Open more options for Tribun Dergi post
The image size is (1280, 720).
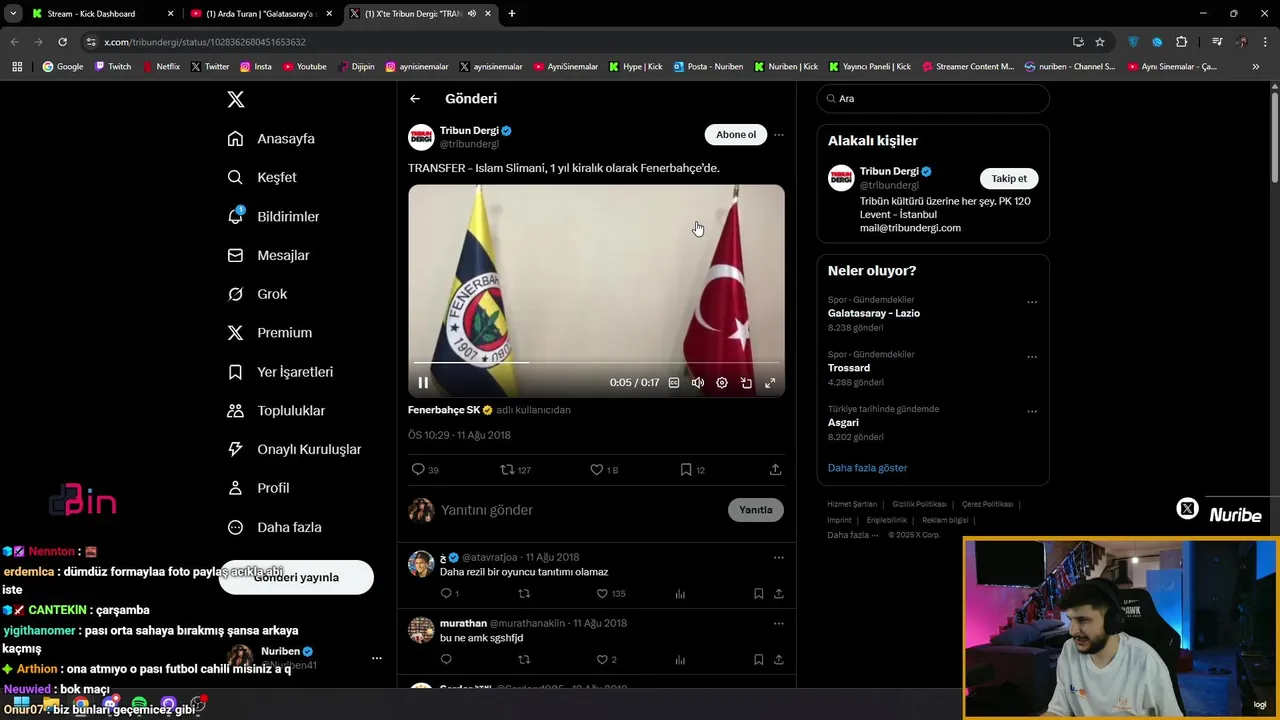[778, 134]
